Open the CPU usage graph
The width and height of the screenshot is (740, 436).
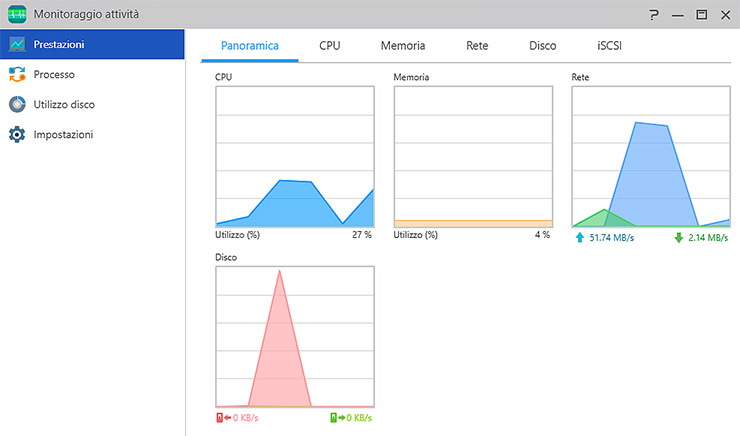(x=294, y=156)
